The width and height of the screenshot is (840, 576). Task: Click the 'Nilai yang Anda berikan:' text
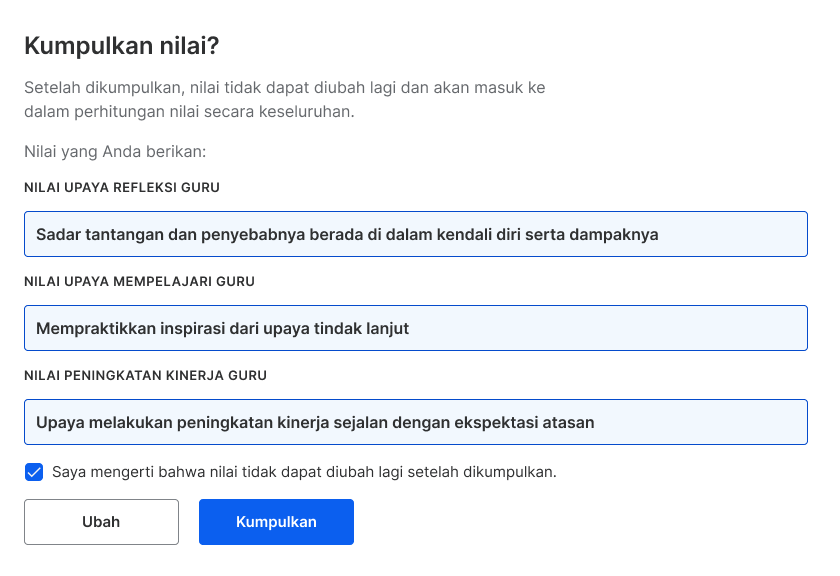[x=115, y=152]
